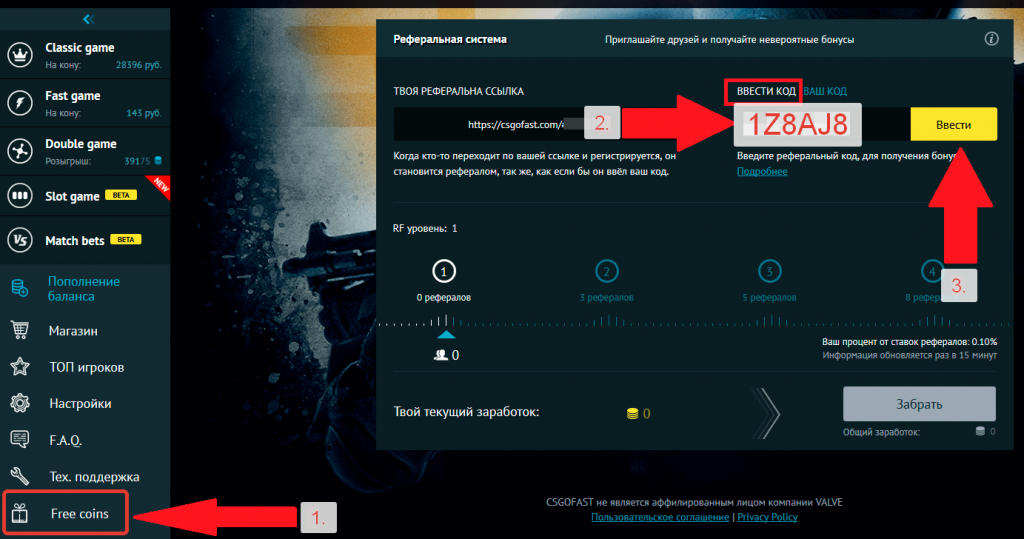Click the 0 рефералов label
Image resolution: width=1024 pixels, height=539 pixels.
(x=443, y=297)
